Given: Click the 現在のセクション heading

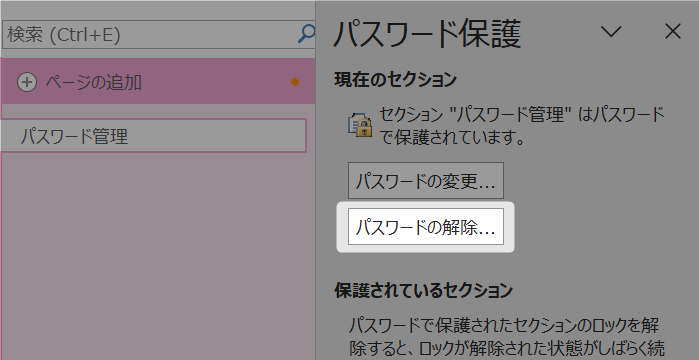Looking at the screenshot, I should pos(395,80).
